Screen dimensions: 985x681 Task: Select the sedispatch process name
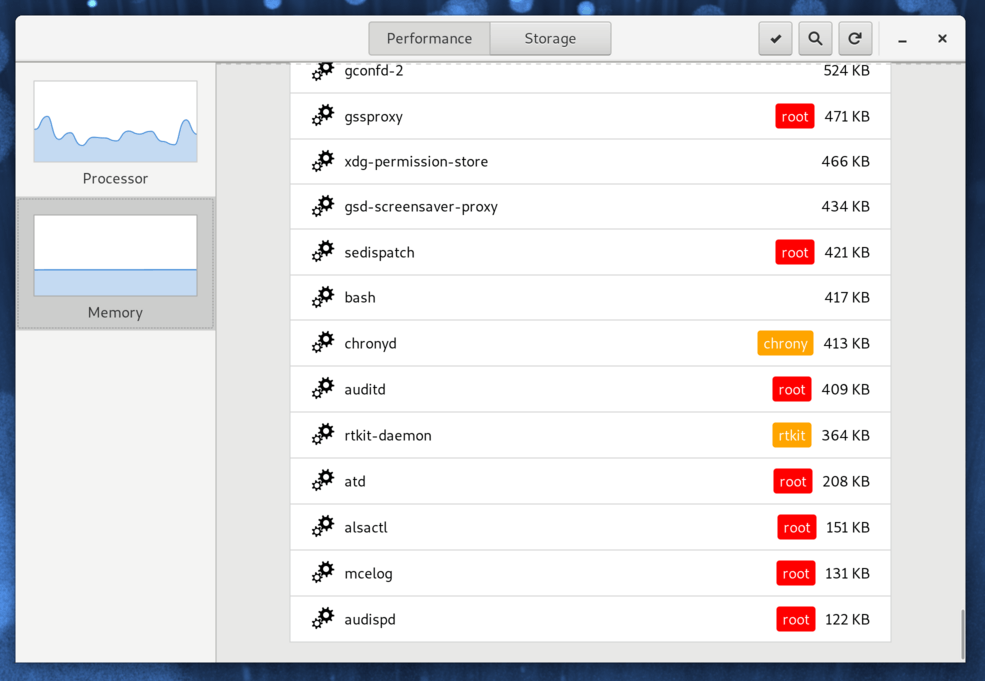pos(379,253)
